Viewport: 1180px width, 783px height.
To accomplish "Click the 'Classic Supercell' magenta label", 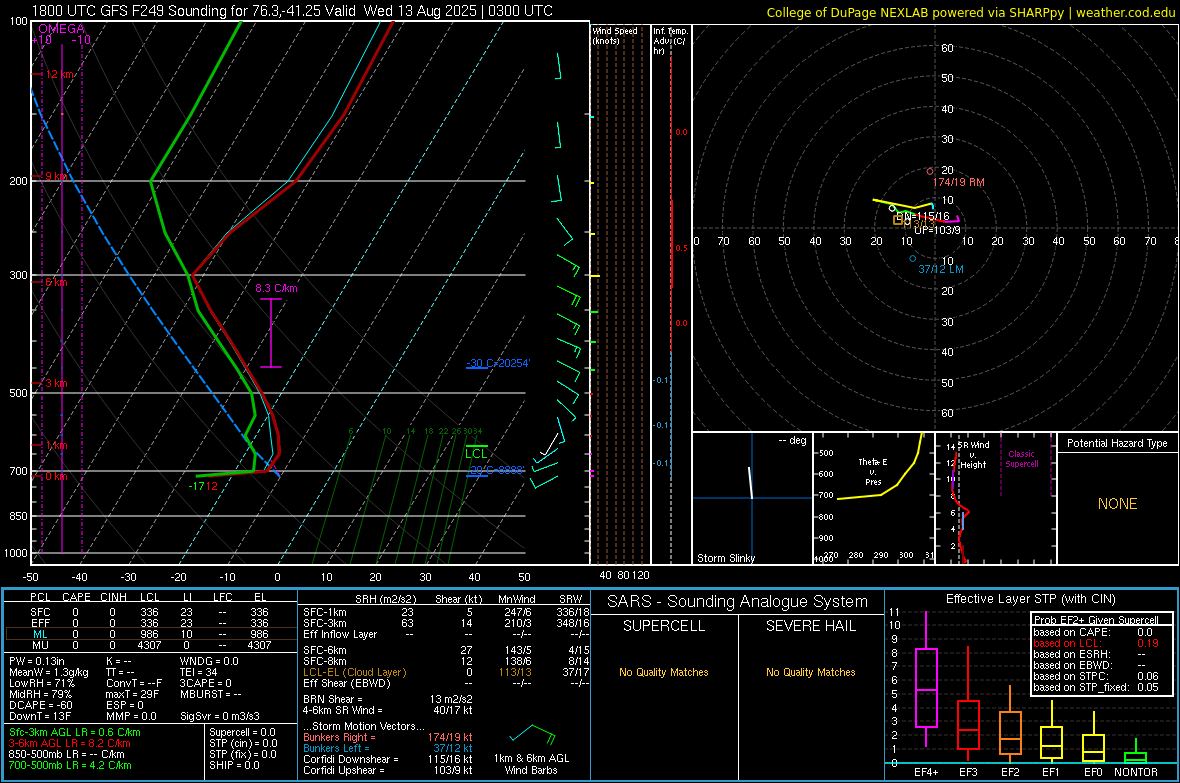I will [x=1021, y=459].
